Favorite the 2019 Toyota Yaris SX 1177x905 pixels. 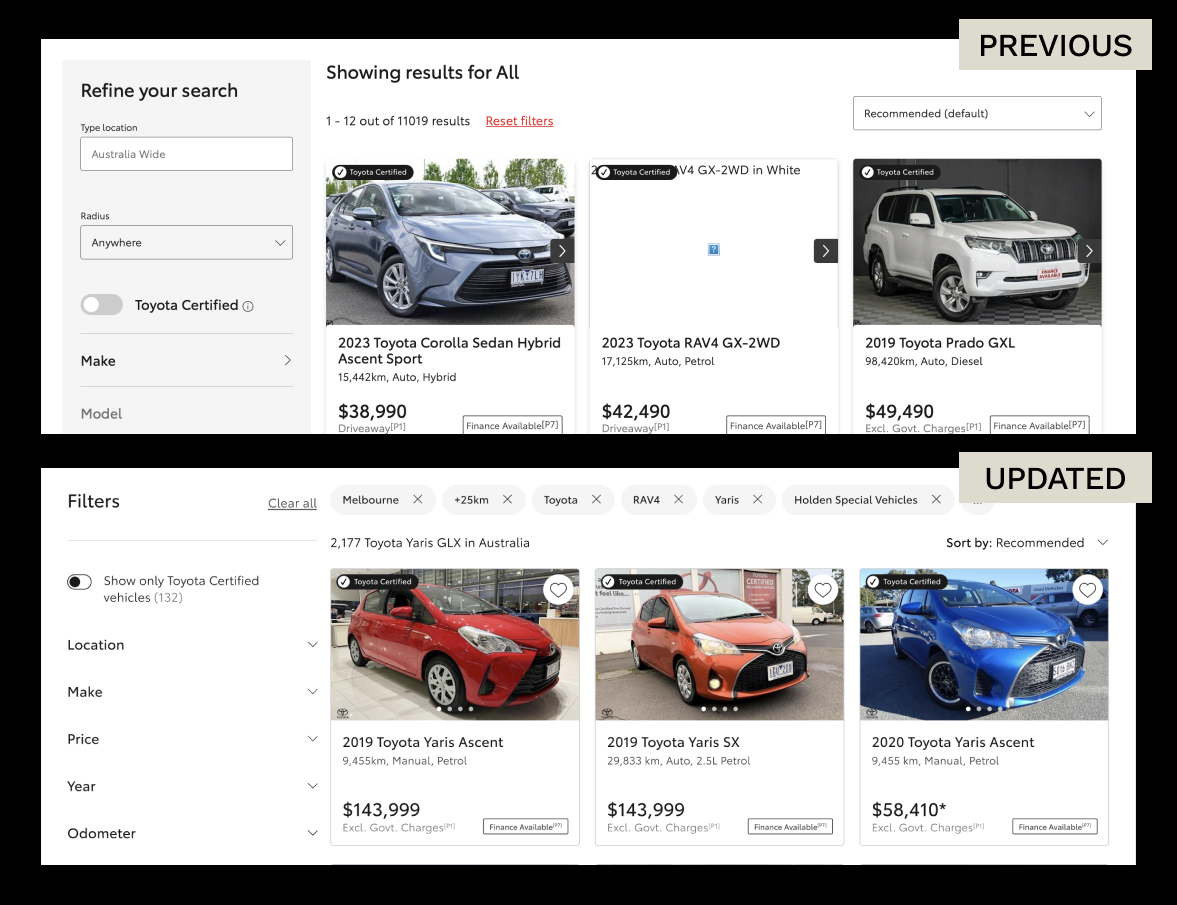(x=823, y=590)
